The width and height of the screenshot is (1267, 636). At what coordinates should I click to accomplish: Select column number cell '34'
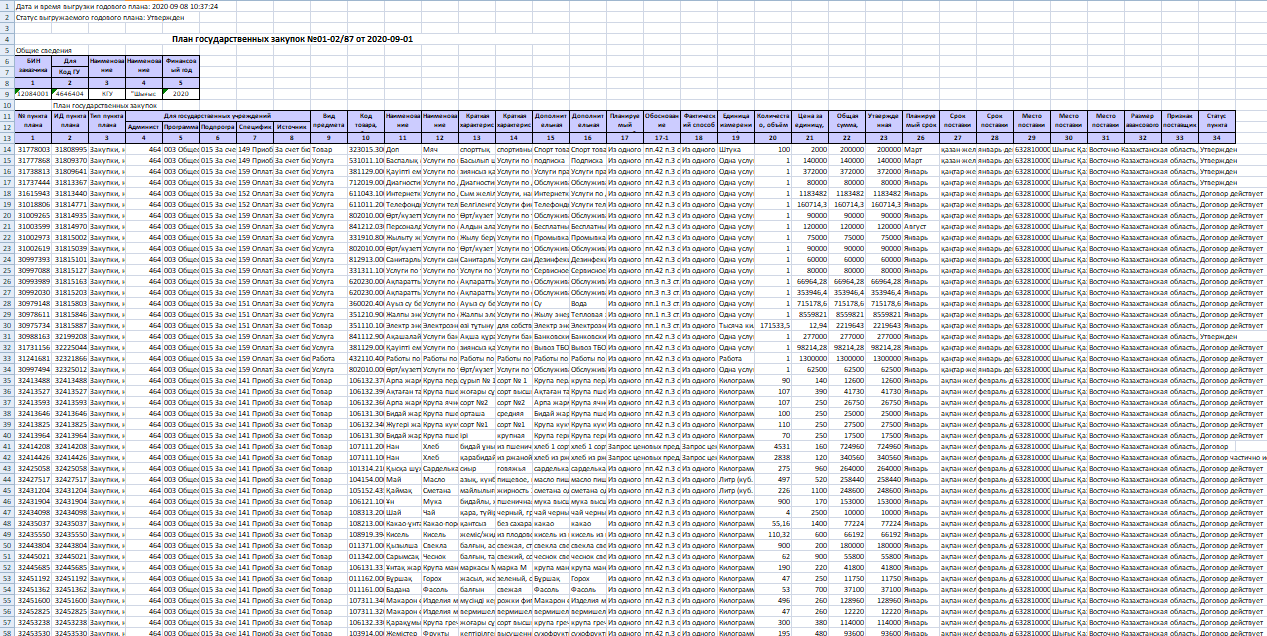(1217, 137)
